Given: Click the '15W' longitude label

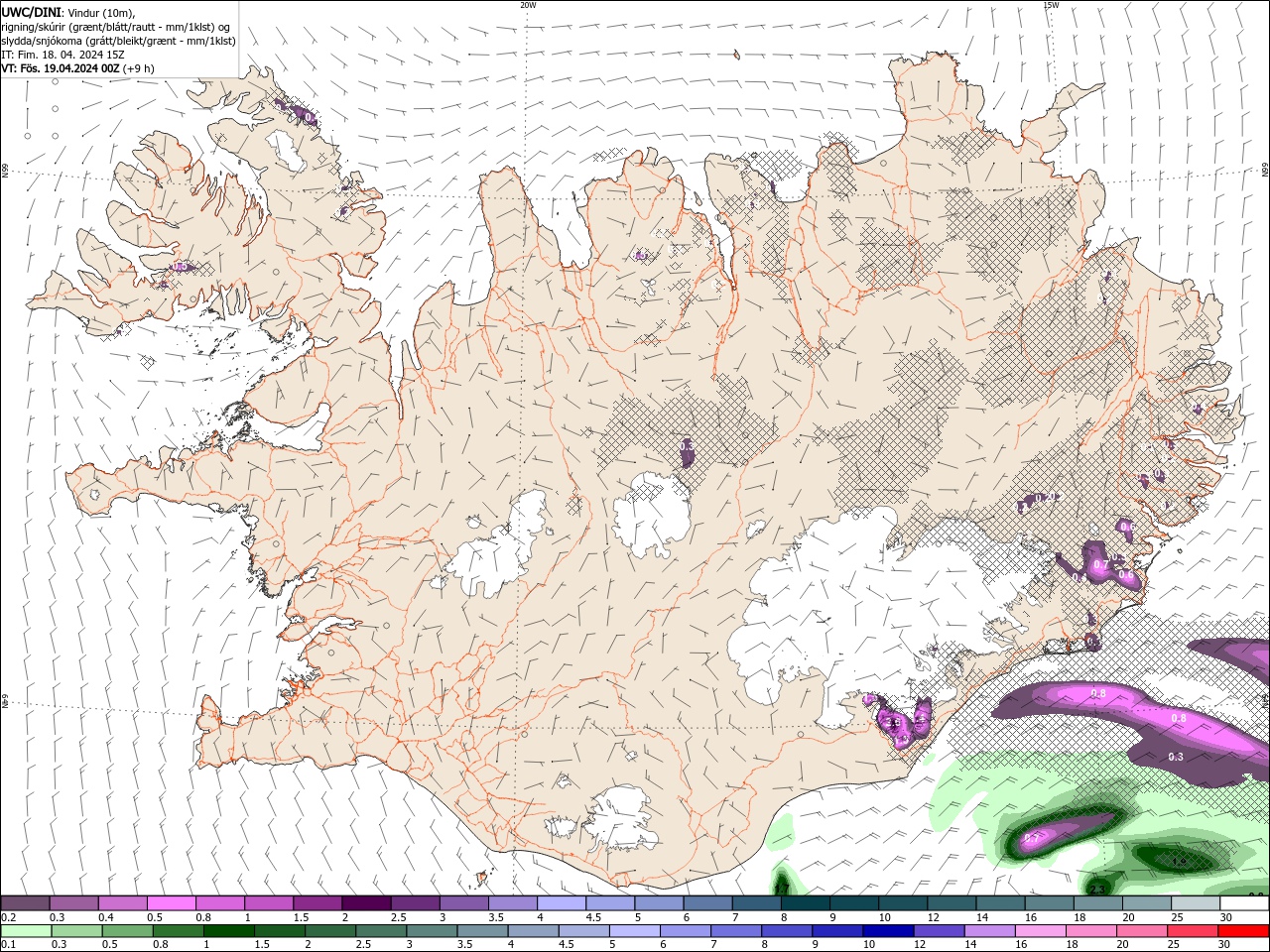Looking at the screenshot, I should point(1051,5).
